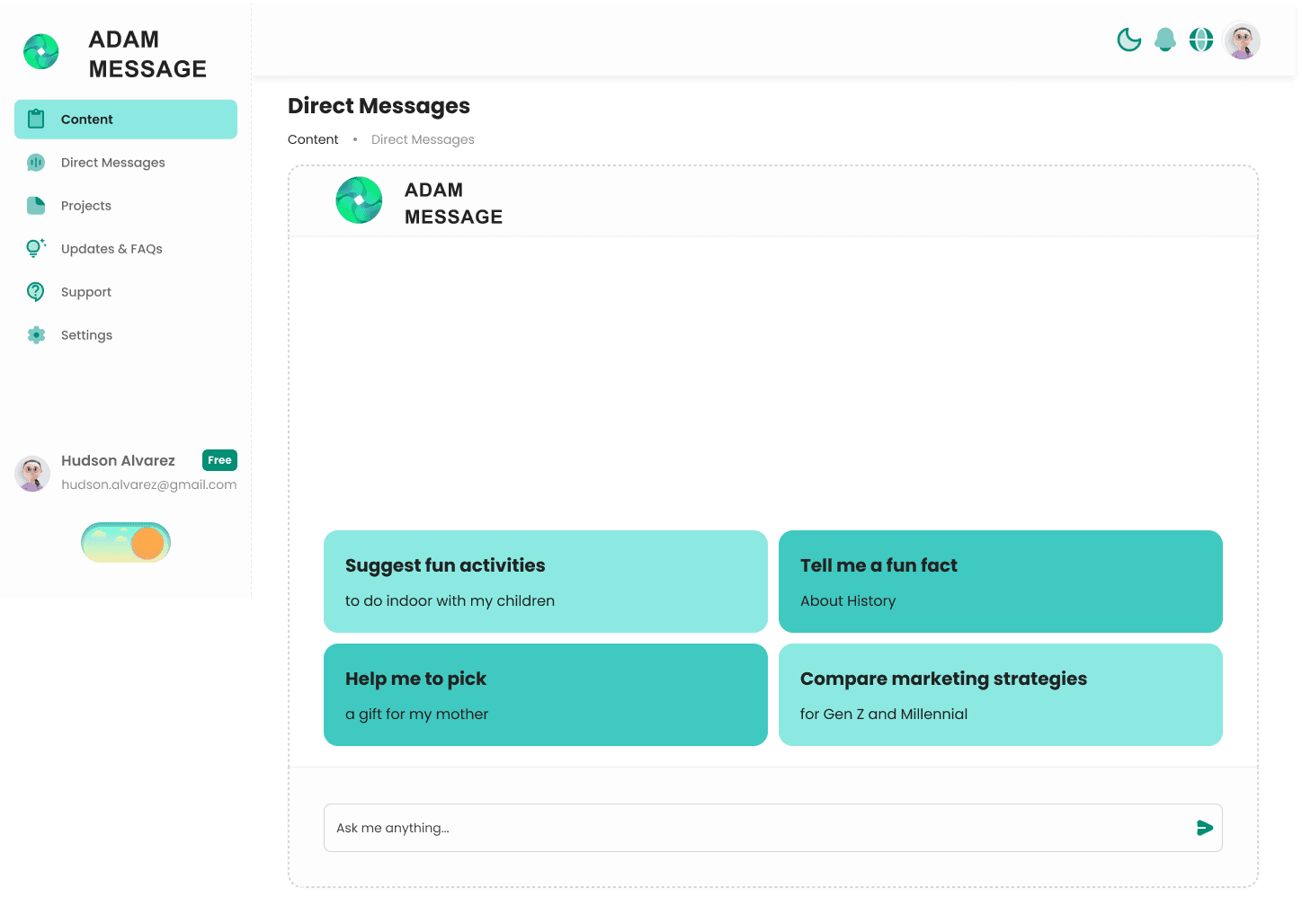This screenshot has height=924, width=1302.
Task: Open the user avatar in top bar
Action: point(1242,40)
